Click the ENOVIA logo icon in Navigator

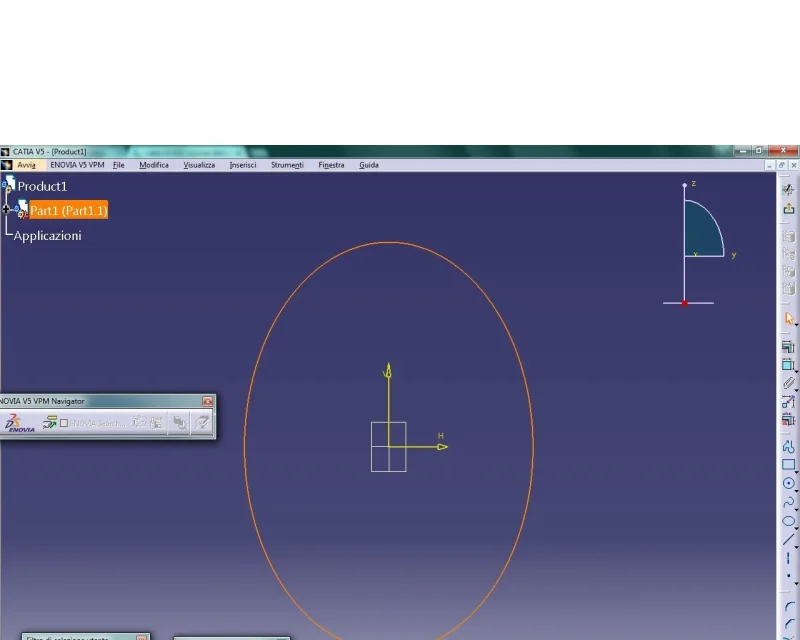point(20,423)
